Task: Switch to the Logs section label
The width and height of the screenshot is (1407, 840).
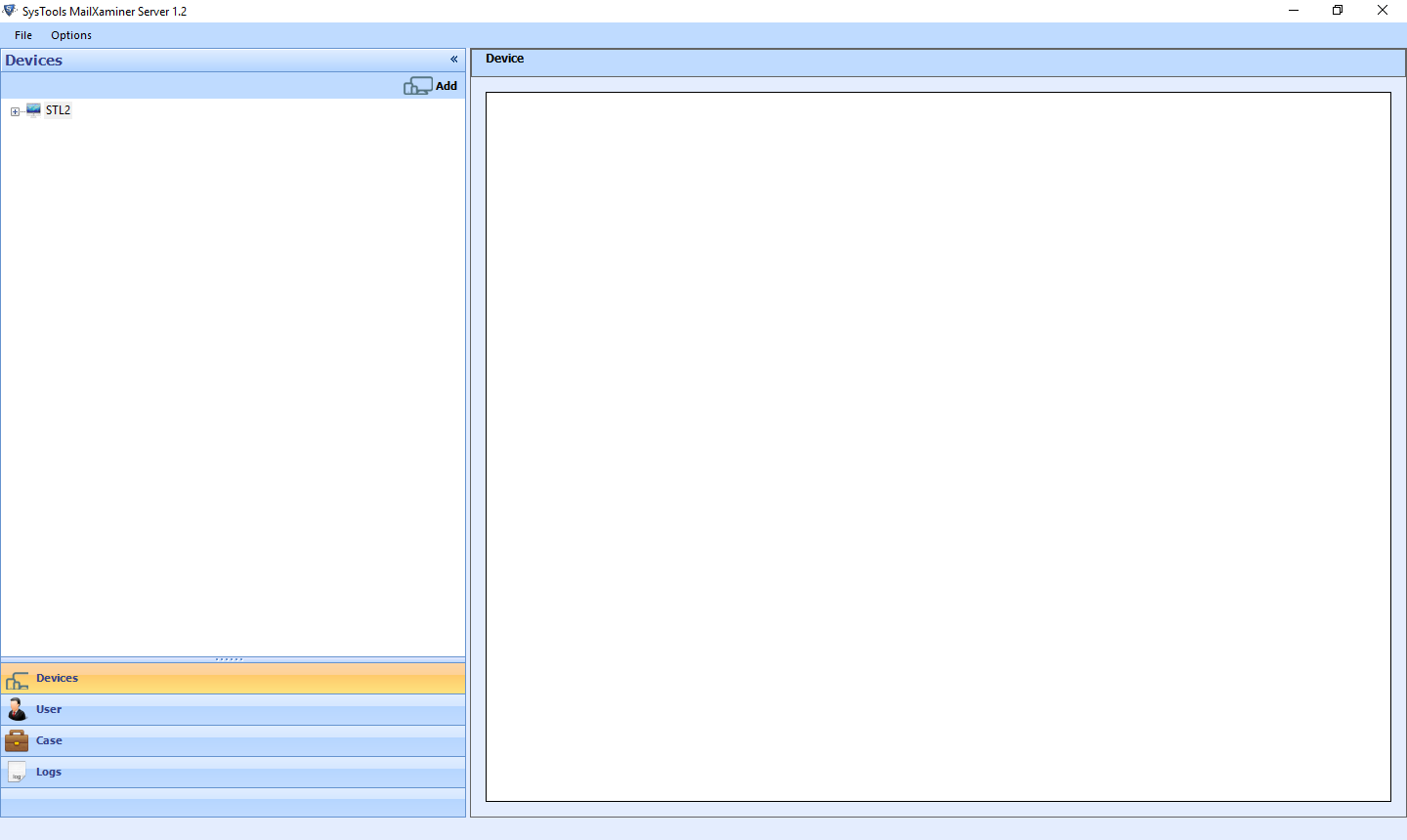Action: [49, 772]
